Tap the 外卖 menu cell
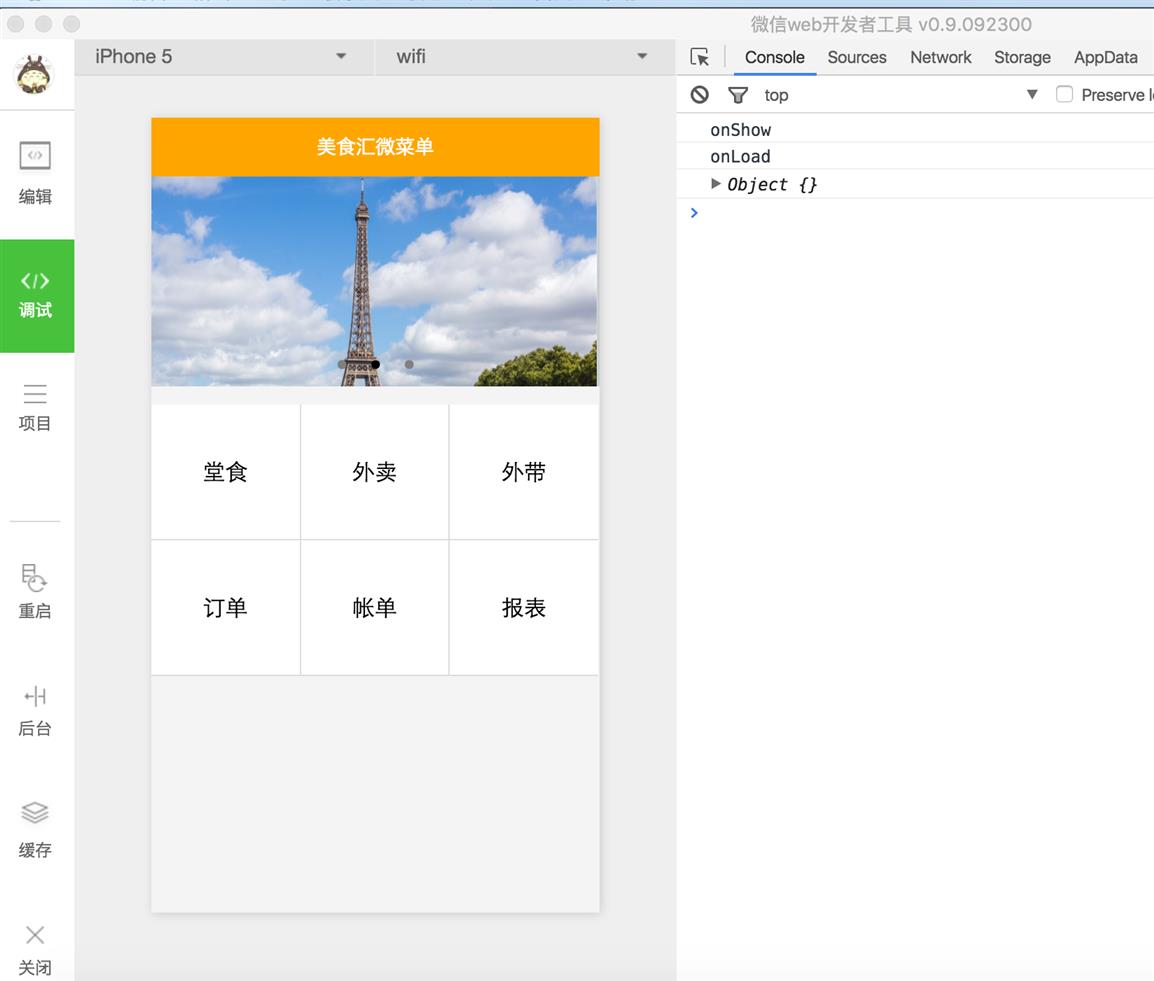The height and width of the screenshot is (981, 1154). (375, 472)
